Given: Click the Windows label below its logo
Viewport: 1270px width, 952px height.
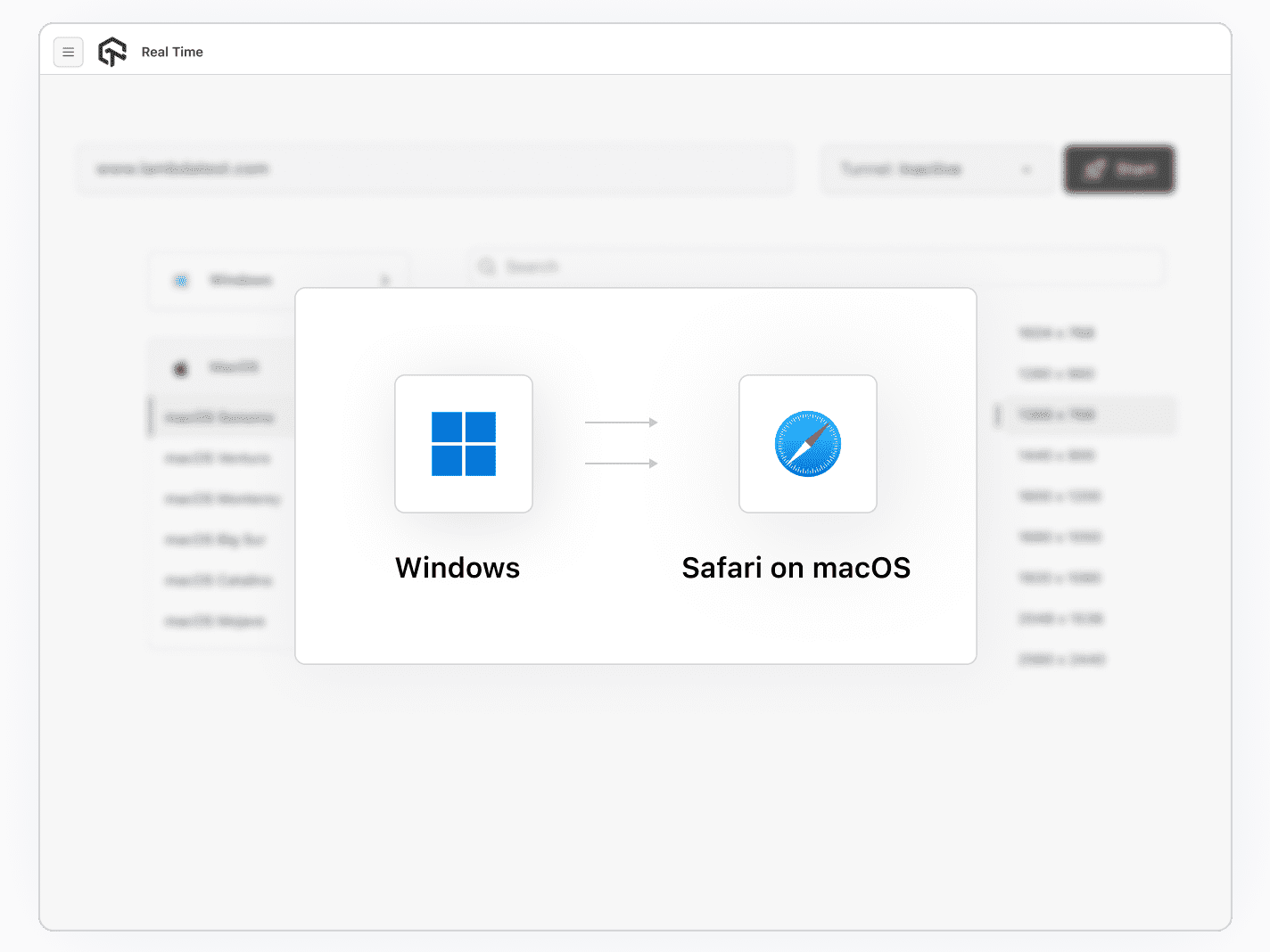Looking at the screenshot, I should click(458, 567).
